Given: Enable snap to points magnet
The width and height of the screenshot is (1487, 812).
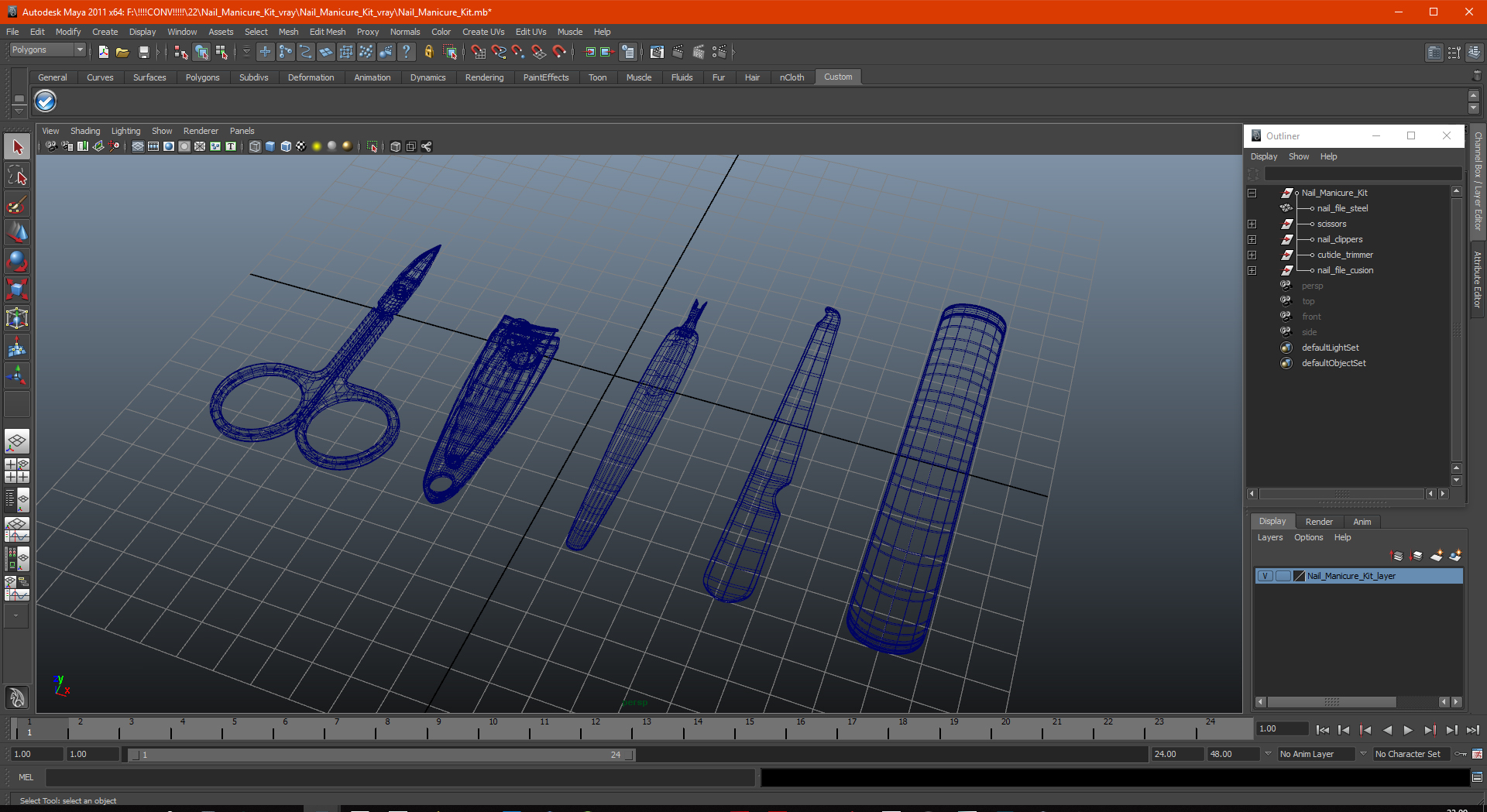Looking at the screenshot, I should (518, 52).
